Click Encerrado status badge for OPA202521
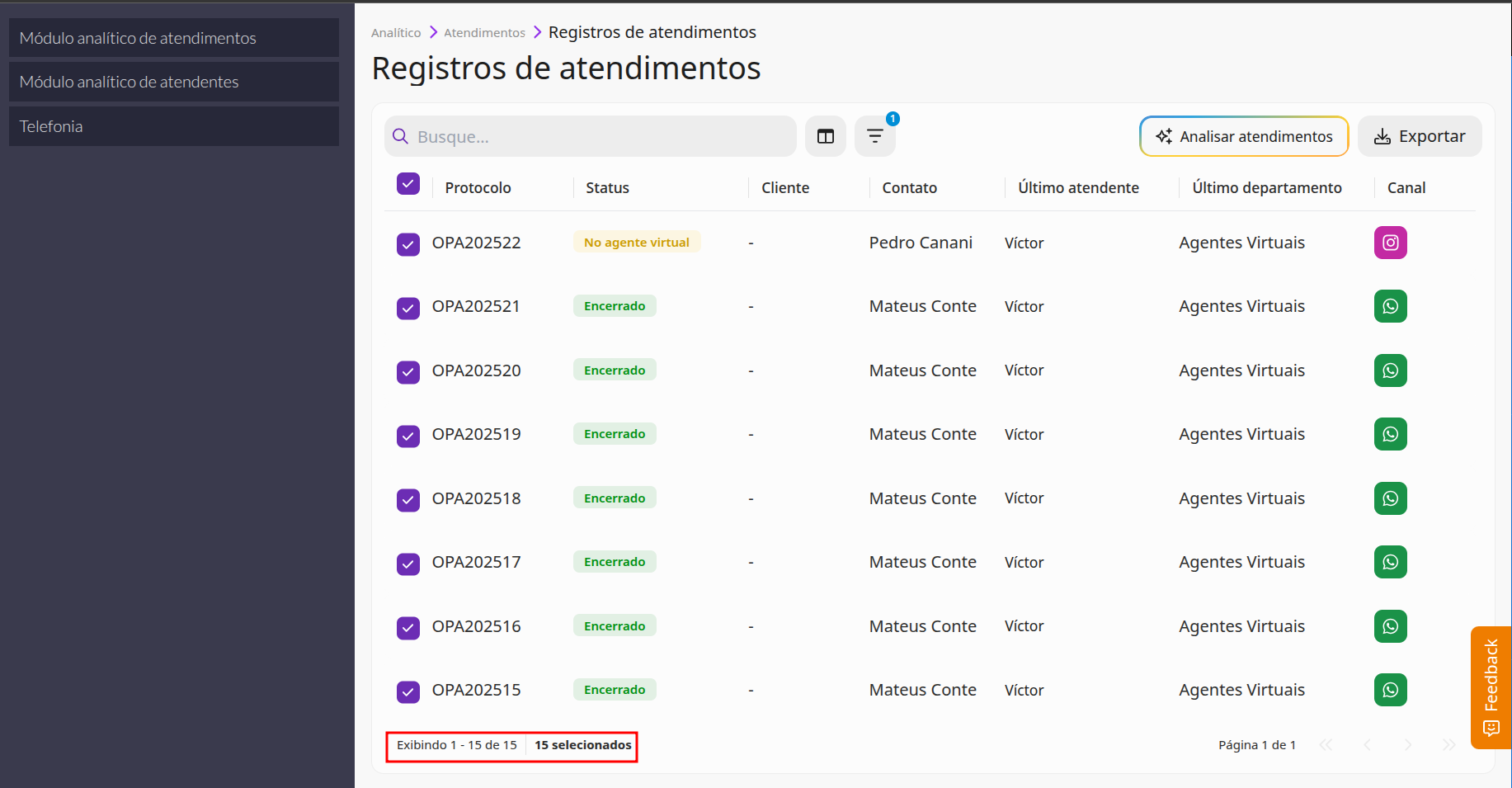The width and height of the screenshot is (1512, 788). (615, 306)
